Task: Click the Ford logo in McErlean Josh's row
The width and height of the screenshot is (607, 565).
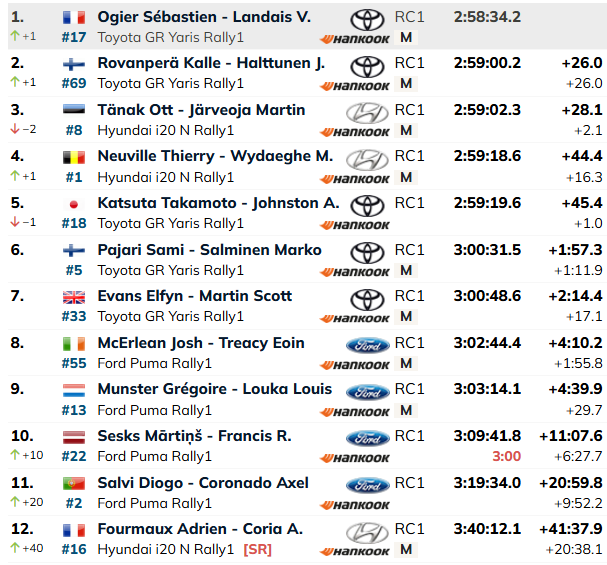Action: point(367,346)
